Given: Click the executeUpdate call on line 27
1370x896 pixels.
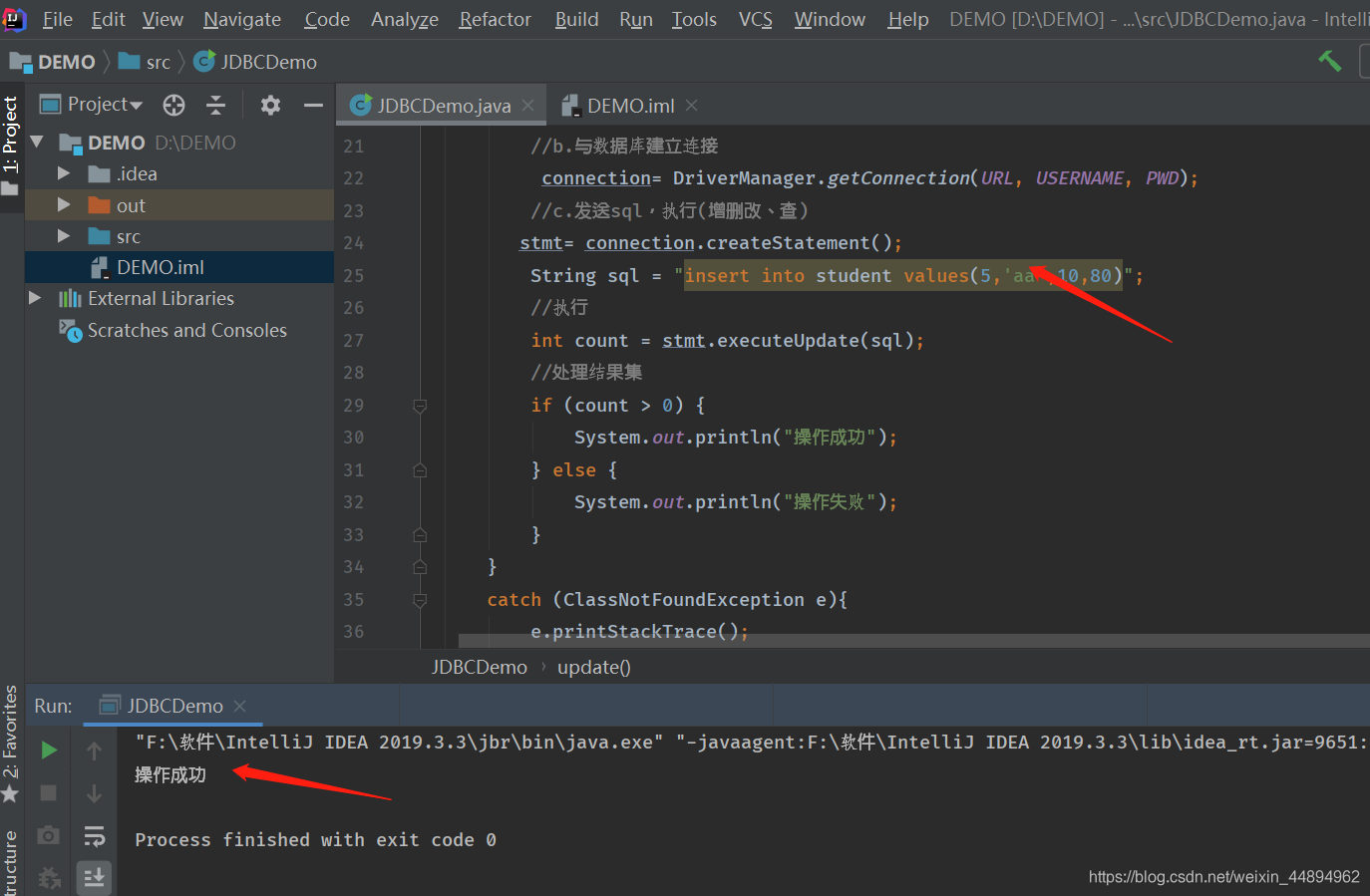Looking at the screenshot, I should coord(787,341).
